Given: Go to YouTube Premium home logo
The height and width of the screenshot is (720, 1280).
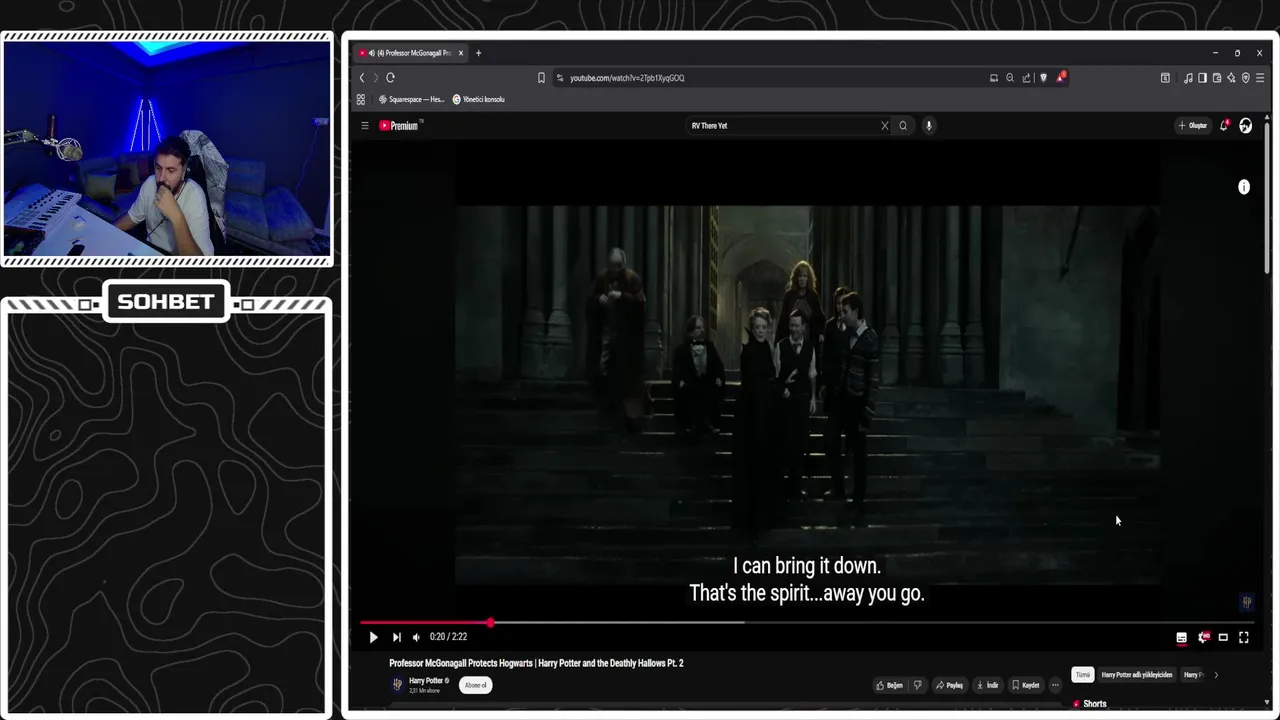Looking at the screenshot, I should (401, 126).
